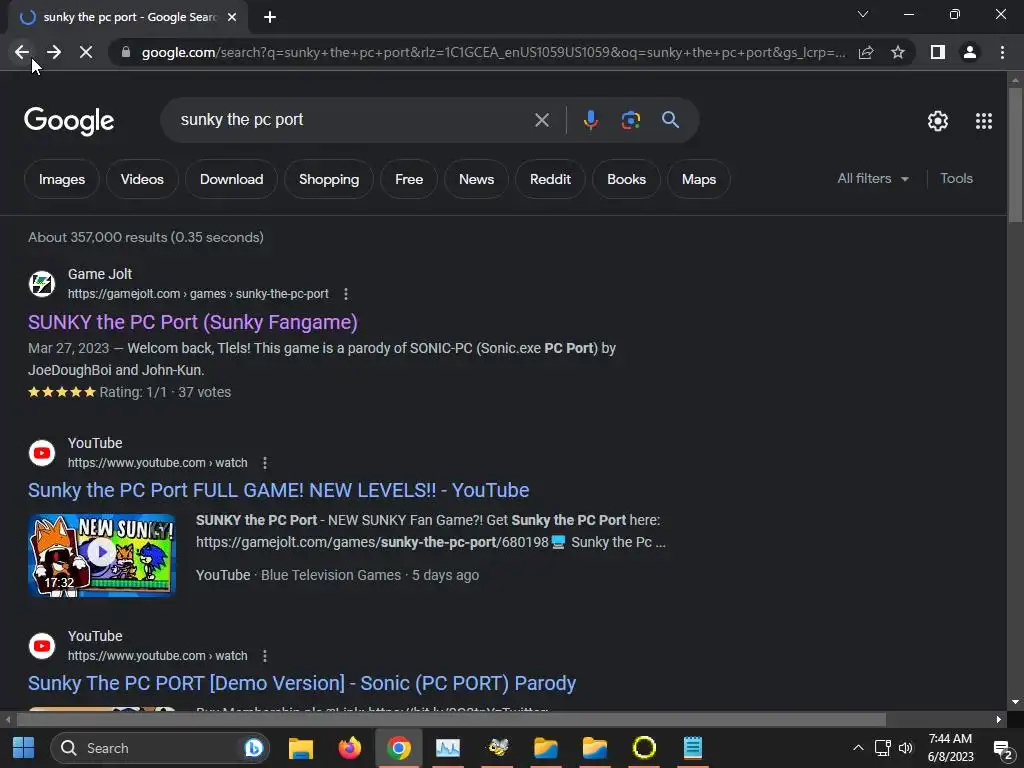Open a new tab with the plus button
The image size is (1024, 768).
(x=270, y=17)
